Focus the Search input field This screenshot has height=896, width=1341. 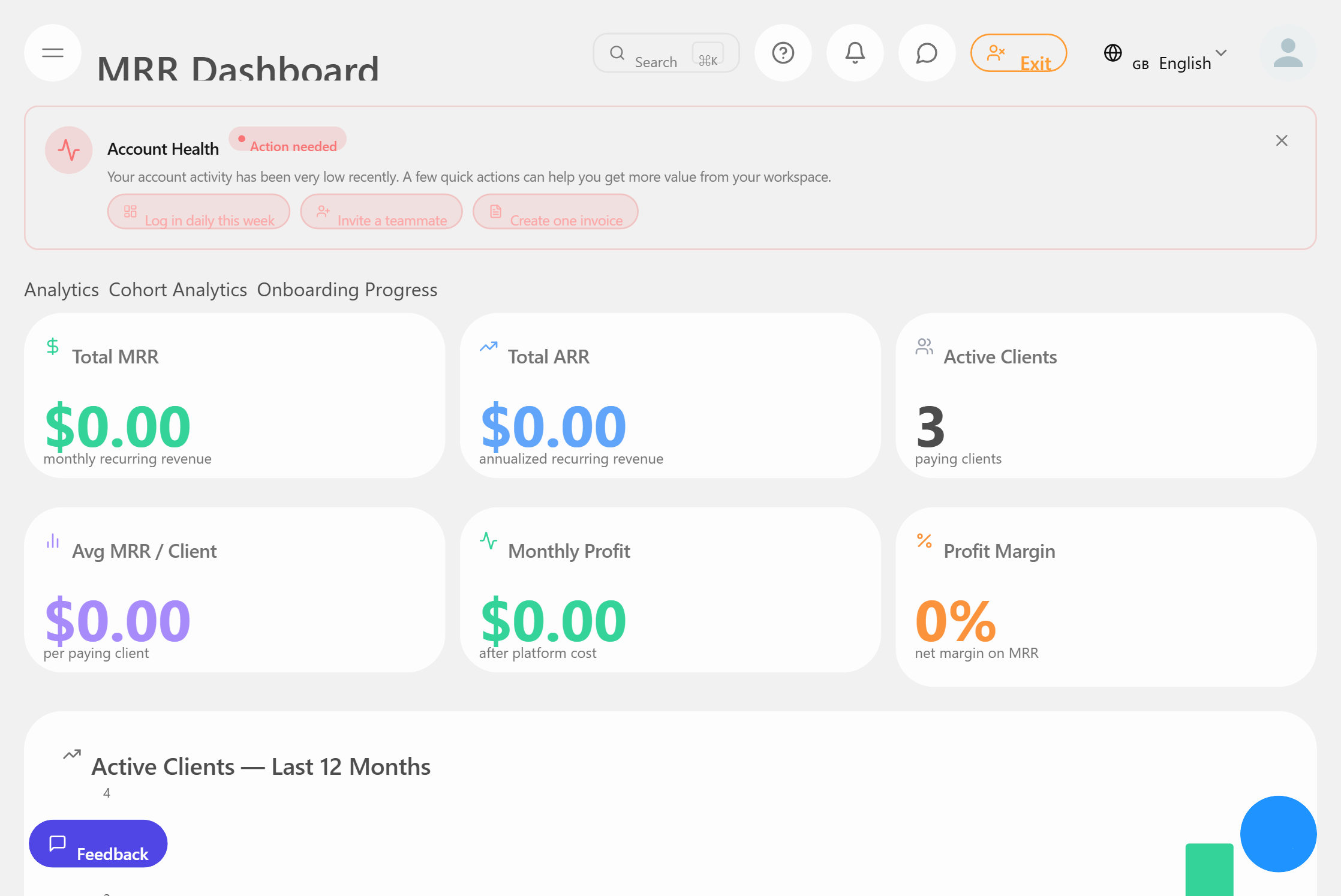[656, 54]
